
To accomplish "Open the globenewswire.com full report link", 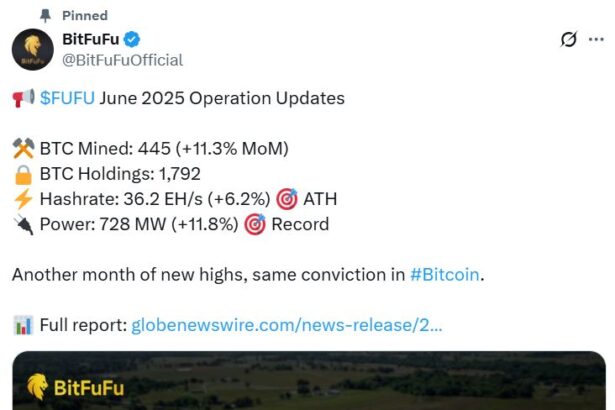I will [287, 325].
